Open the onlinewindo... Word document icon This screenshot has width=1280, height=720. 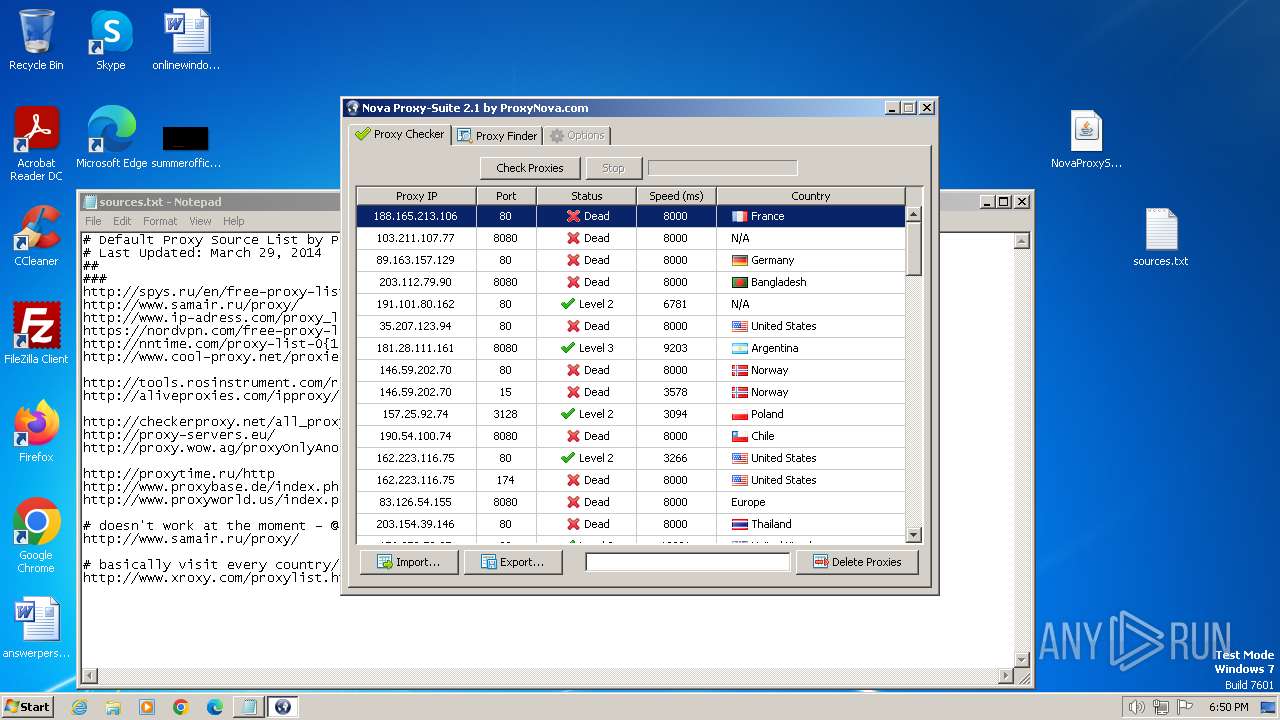tap(186, 40)
